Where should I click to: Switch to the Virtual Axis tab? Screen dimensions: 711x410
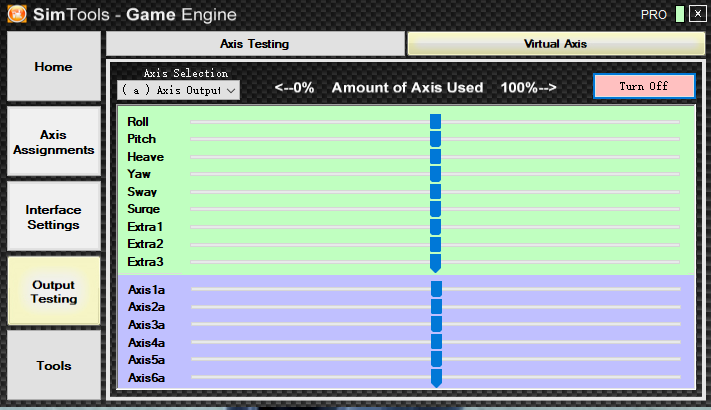pyautogui.click(x=556, y=44)
